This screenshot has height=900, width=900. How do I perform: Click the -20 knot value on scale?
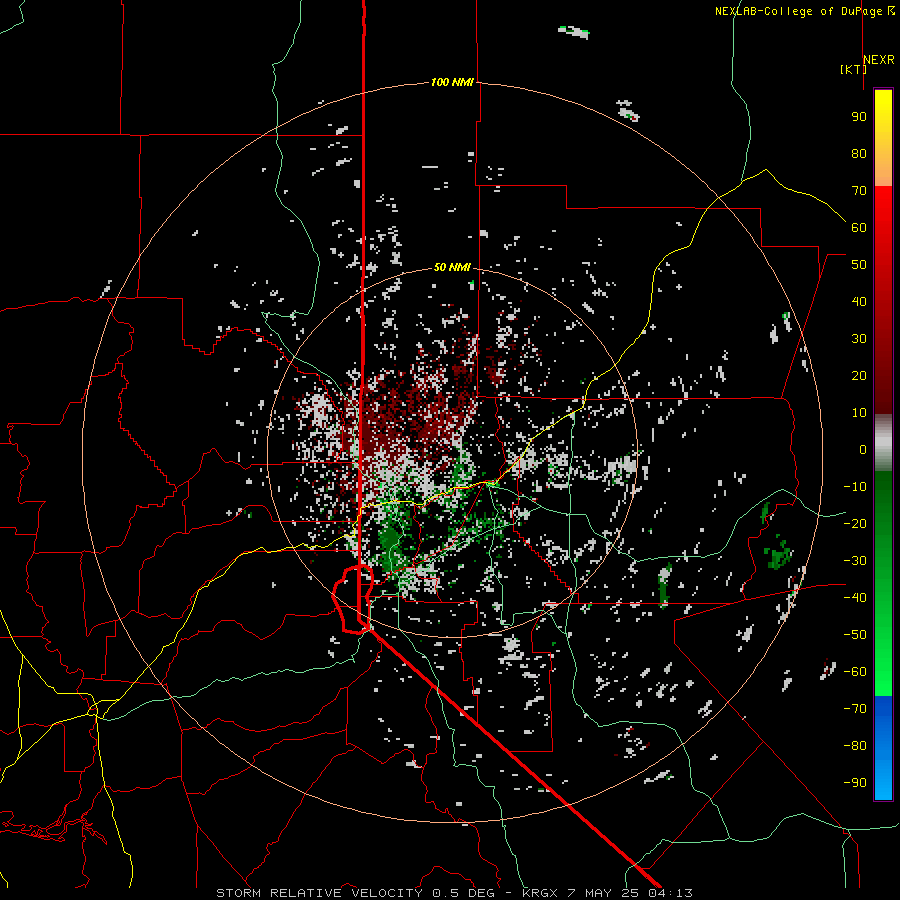pos(855,524)
